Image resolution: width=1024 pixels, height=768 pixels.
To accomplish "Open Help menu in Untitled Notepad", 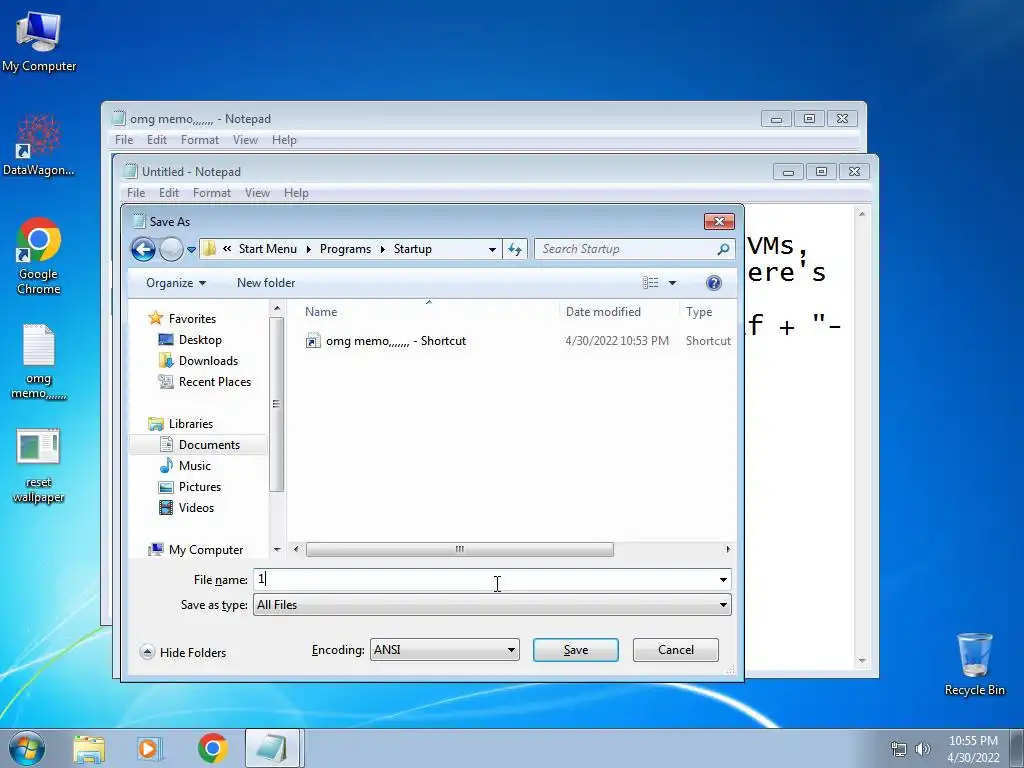I will pyautogui.click(x=296, y=193).
